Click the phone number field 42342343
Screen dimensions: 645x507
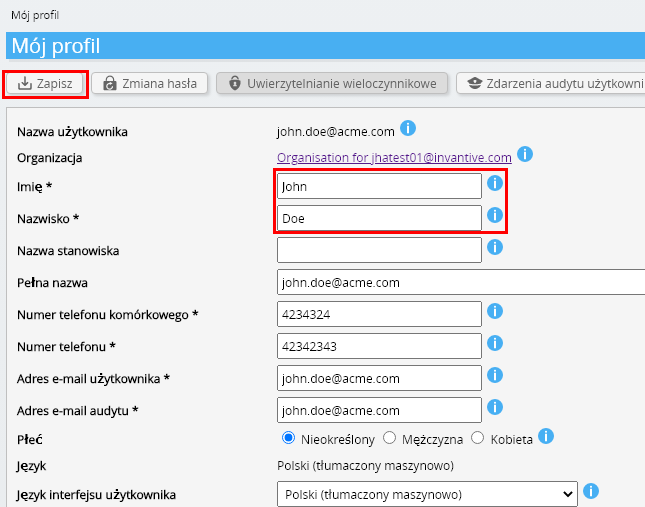(x=379, y=347)
